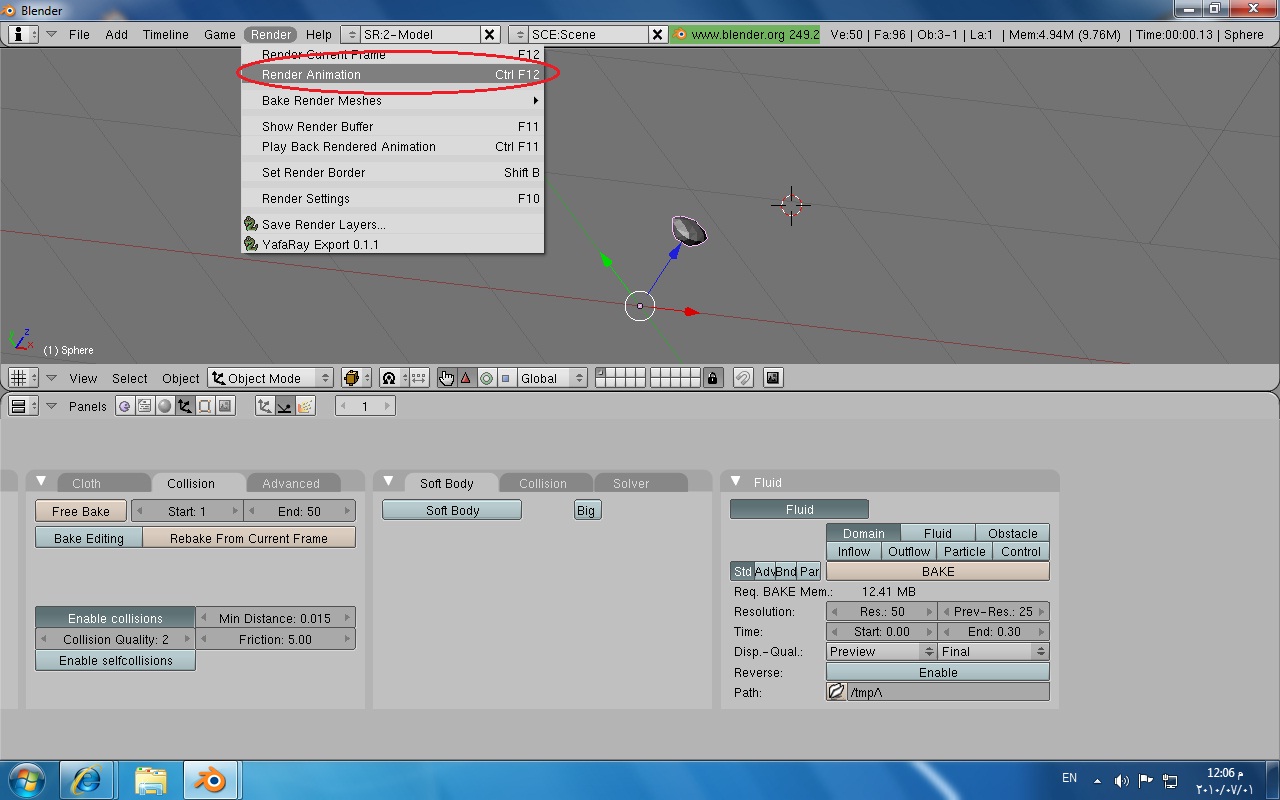Select Obstacle fluid type
The height and width of the screenshot is (800, 1280).
[x=1012, y=533]
